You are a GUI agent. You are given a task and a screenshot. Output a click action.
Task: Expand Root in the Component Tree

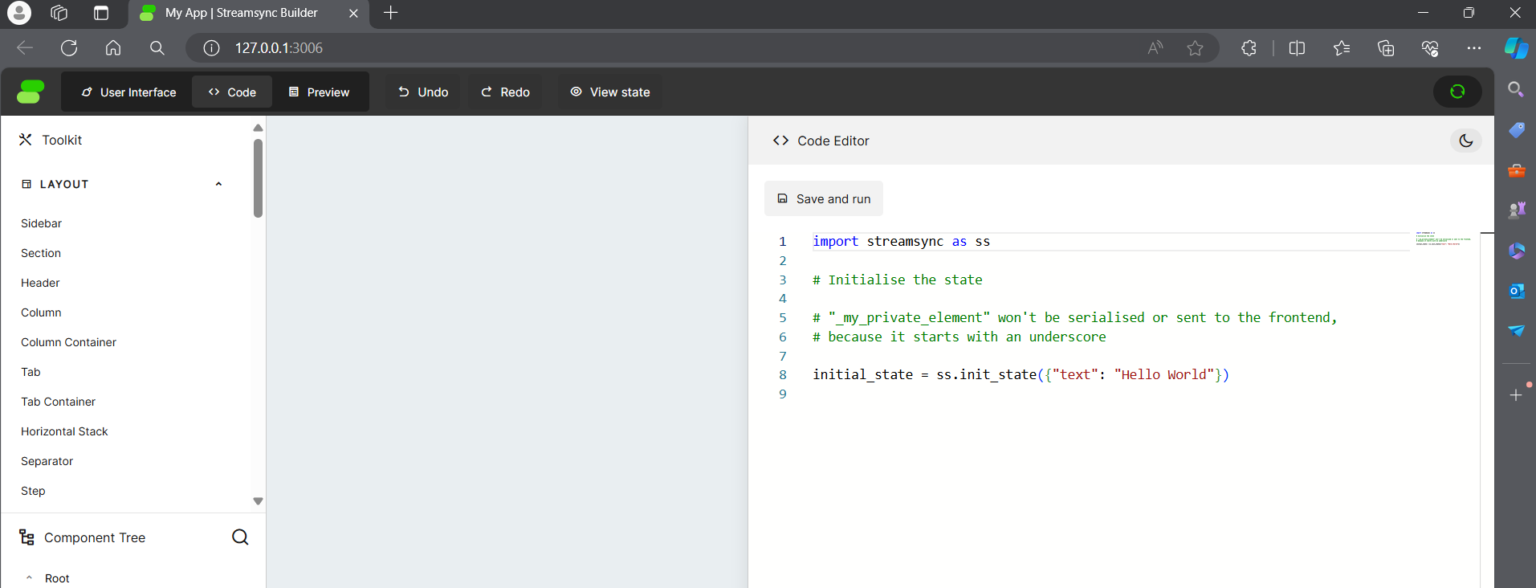tap(29, 578)
